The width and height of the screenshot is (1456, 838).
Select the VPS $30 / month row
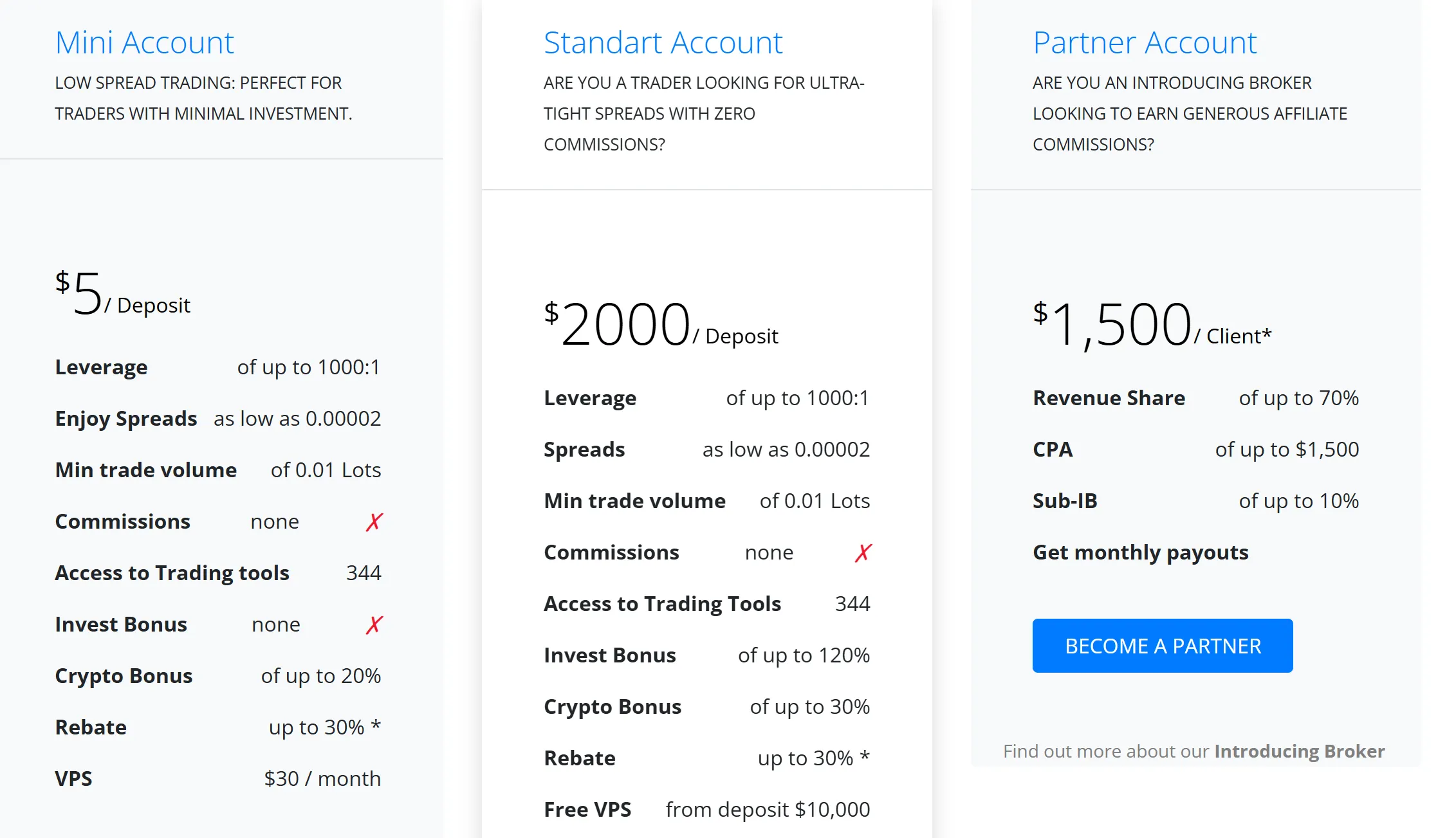tap(218, 779)
